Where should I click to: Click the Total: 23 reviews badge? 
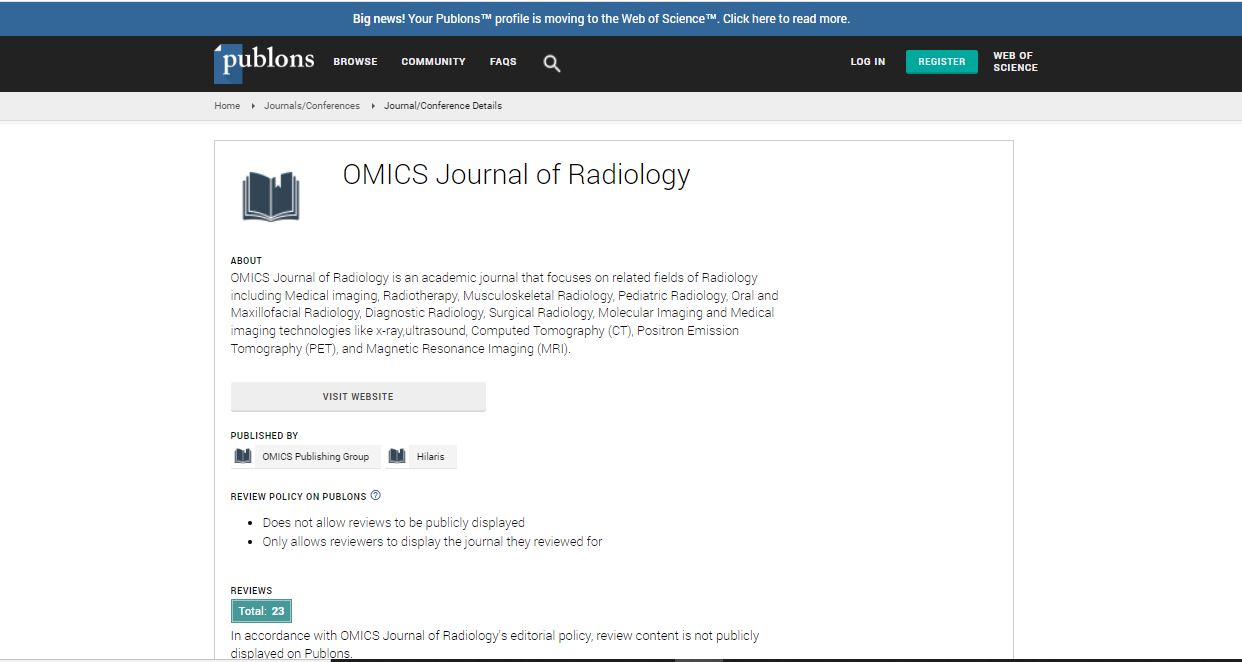(261, 611)
